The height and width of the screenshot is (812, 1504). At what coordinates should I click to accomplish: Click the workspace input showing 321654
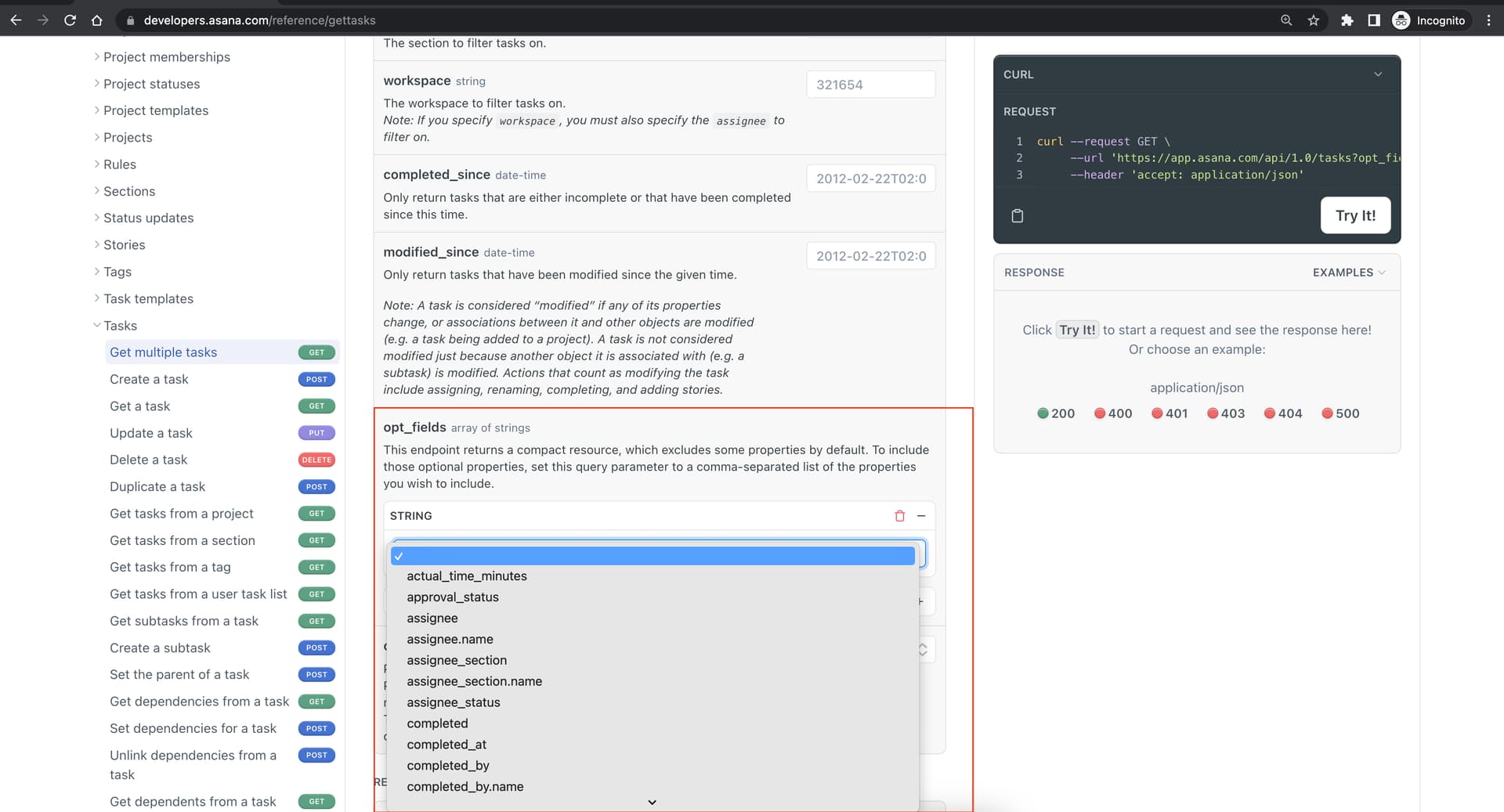coord(870,84)
